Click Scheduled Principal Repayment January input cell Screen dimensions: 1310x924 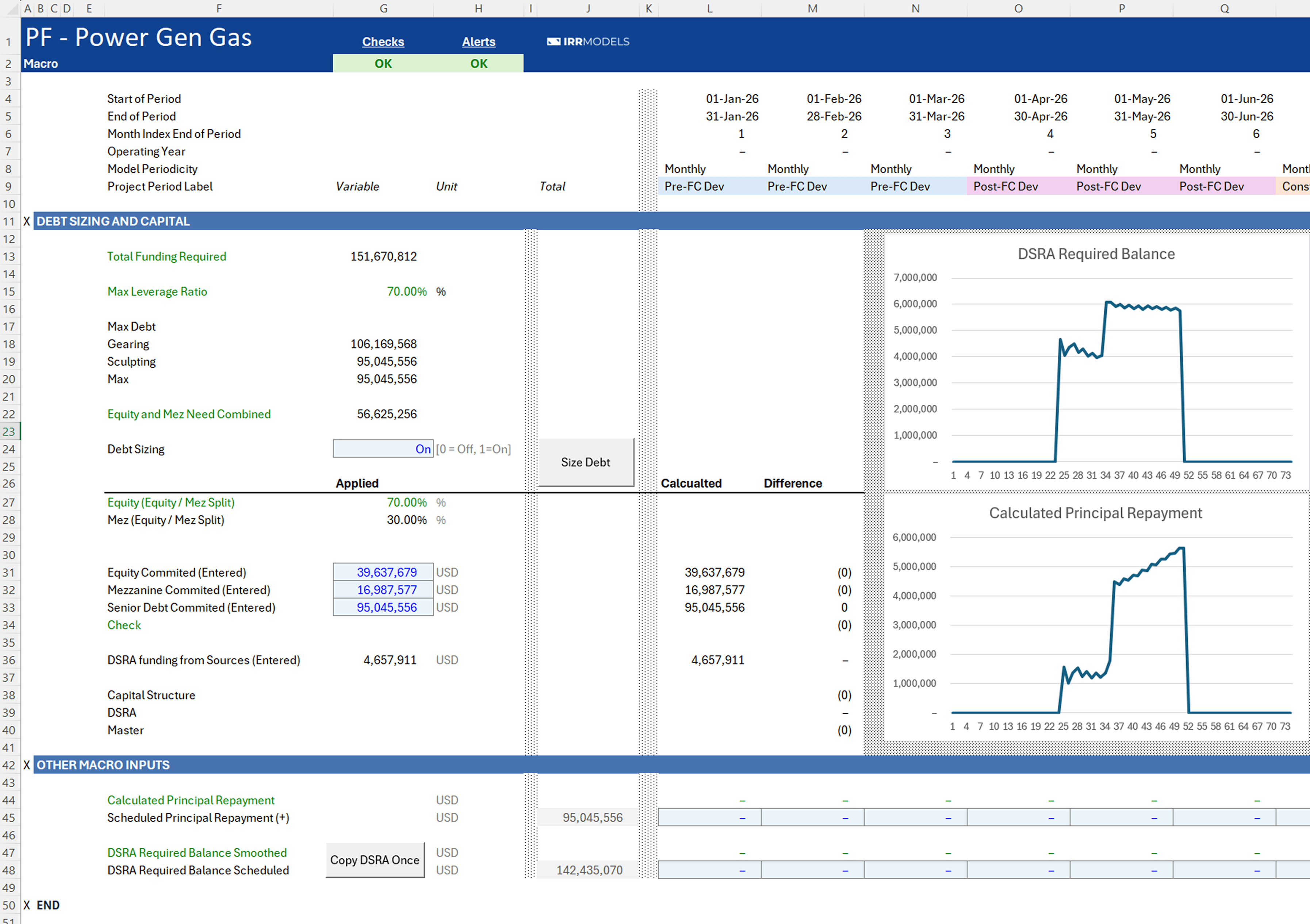click(x=709, y=817)
